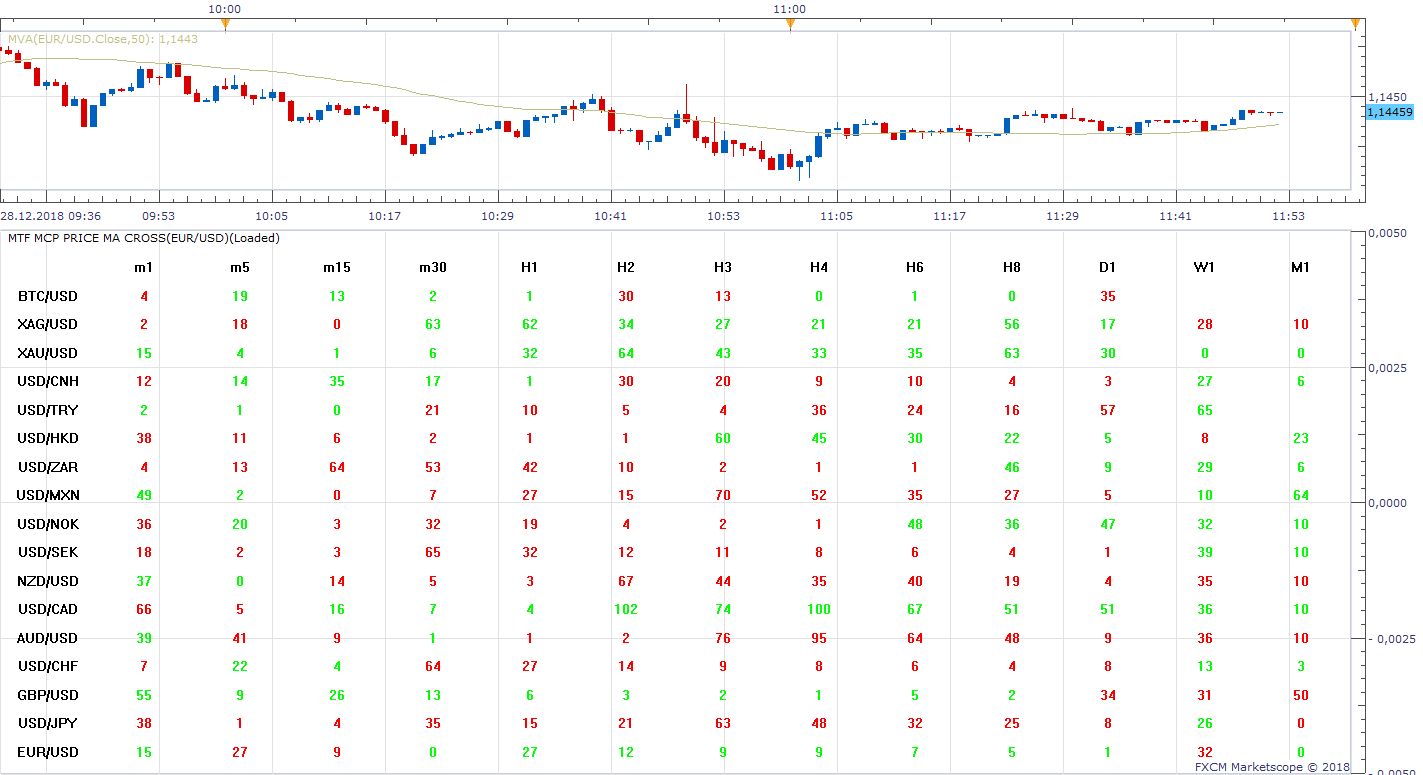Image resolution: width=1423 pixels, height=775 pixels.
Task: Click the D1 column header
Action: click(1107, 267)
